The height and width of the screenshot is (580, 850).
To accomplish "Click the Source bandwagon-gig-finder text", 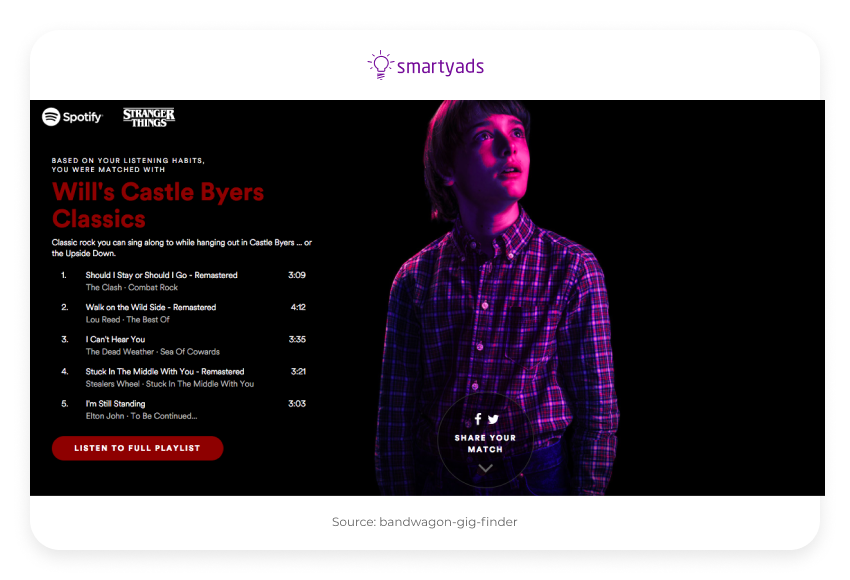I will [x=425, y=521].
